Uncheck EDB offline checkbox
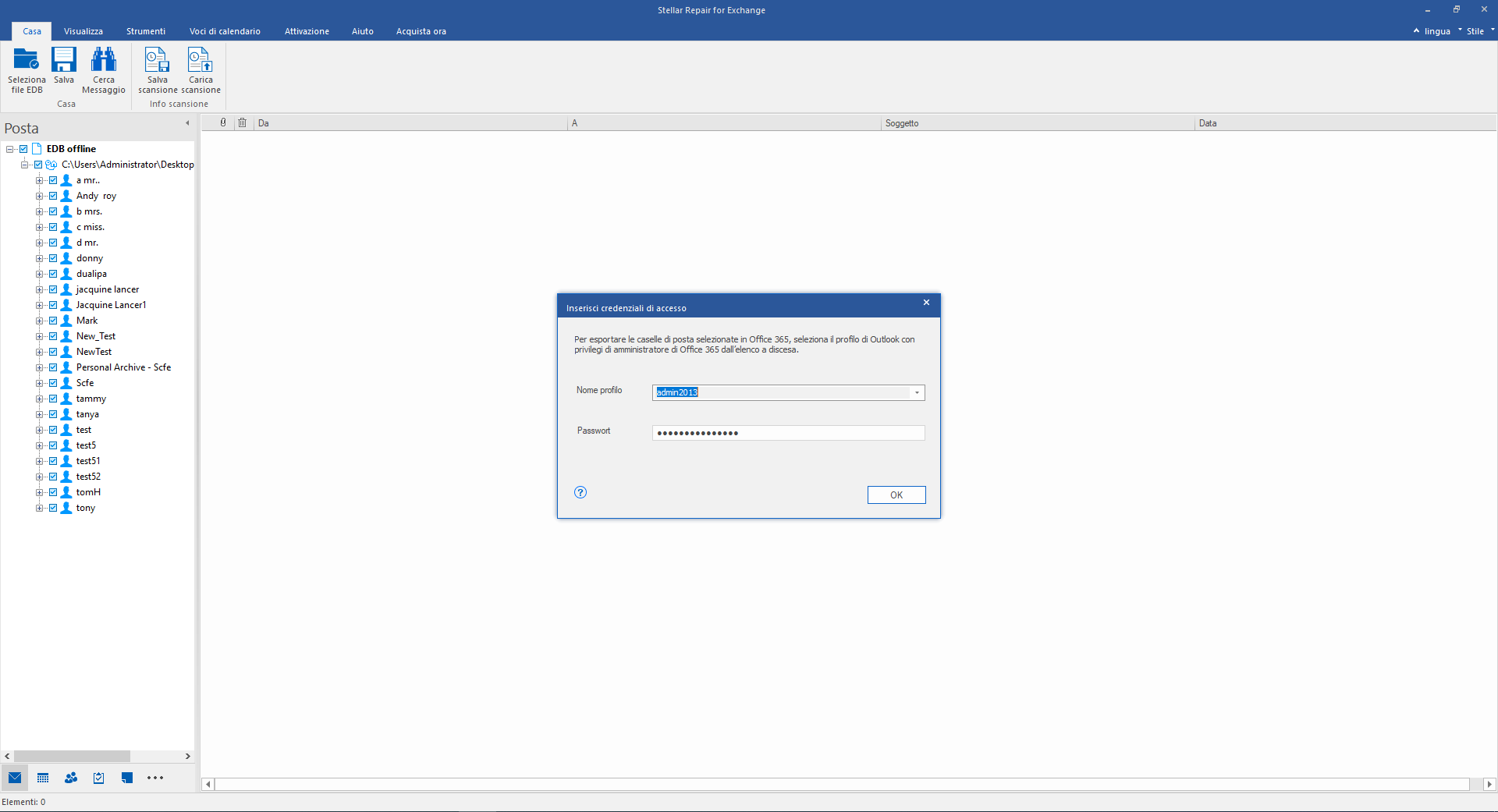Screen dimensions: 1498x812 pyautogui.click(x=23, y=149)
